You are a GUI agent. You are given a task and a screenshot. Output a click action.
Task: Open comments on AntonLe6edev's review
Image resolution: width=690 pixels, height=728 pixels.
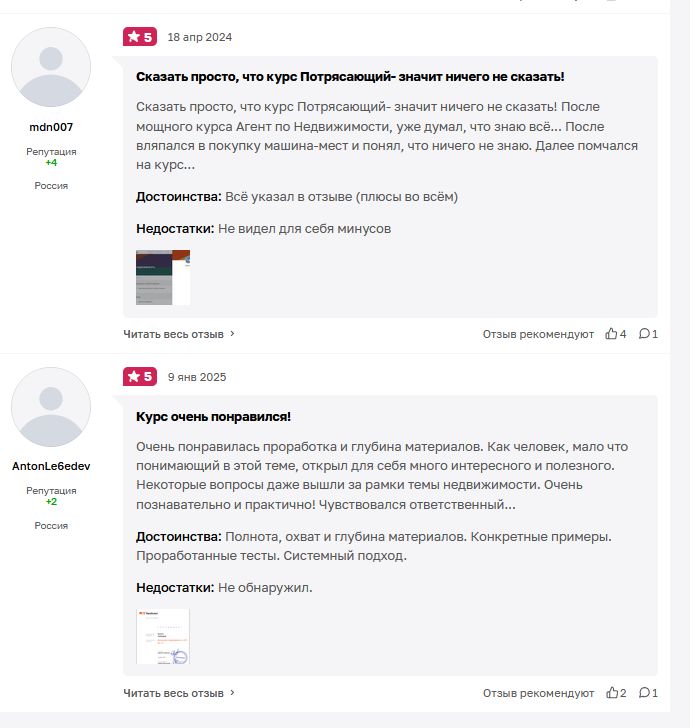[x=644, y=692]
